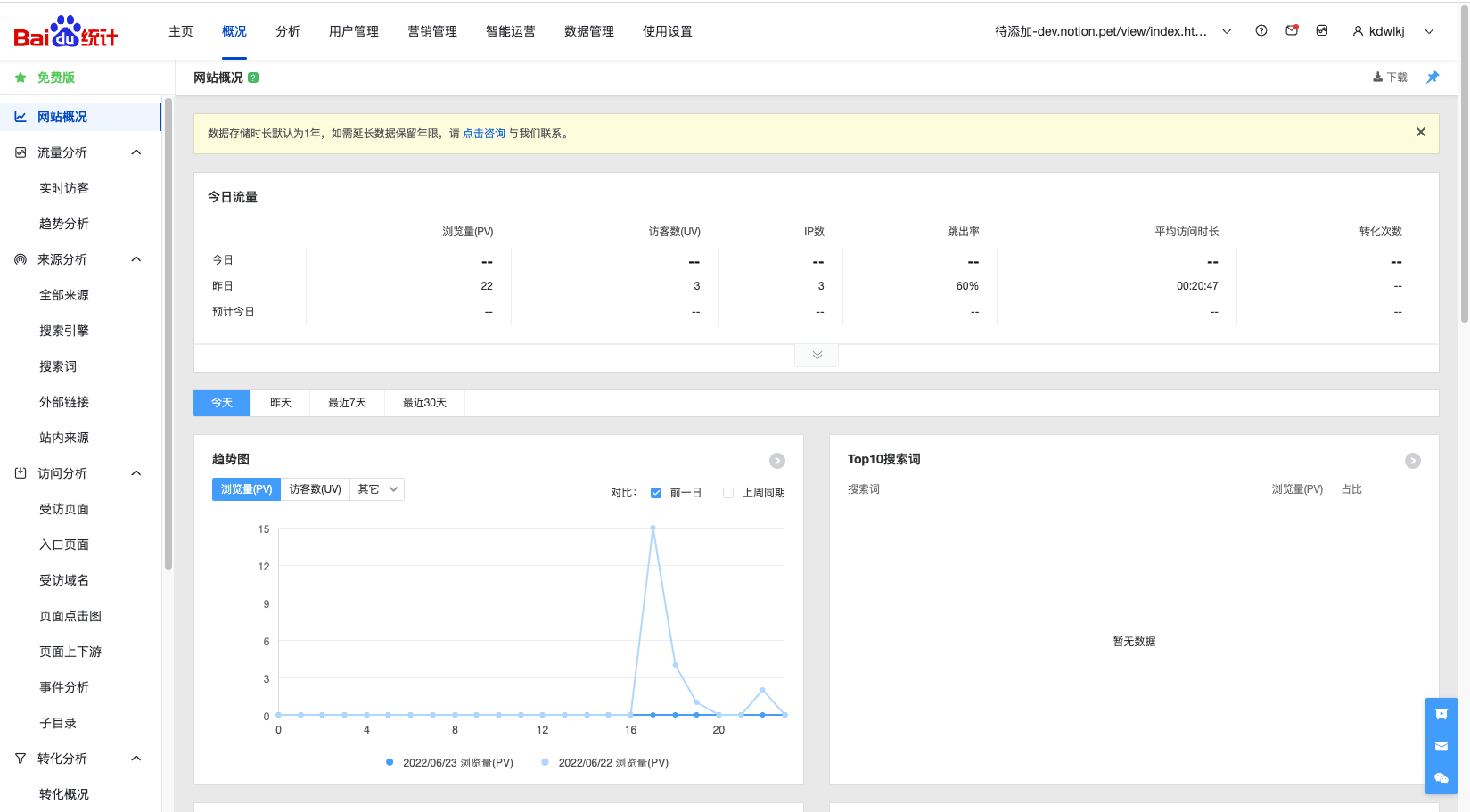The width and height of the screenshot is (1470, 812).
Task: Open the 智能运营 top menu
Action: point(511,31)
